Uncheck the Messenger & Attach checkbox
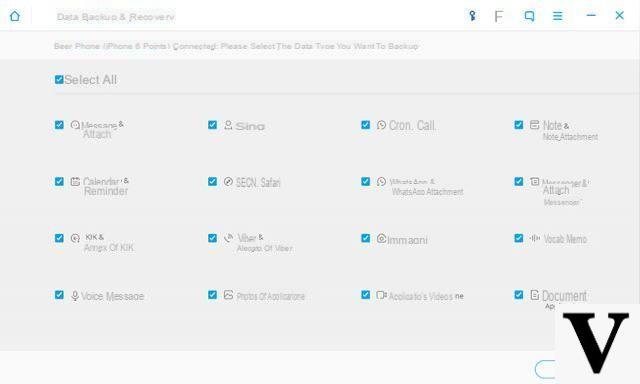The height and width of the screenshot is (384, 640). (x=518, y=182)
